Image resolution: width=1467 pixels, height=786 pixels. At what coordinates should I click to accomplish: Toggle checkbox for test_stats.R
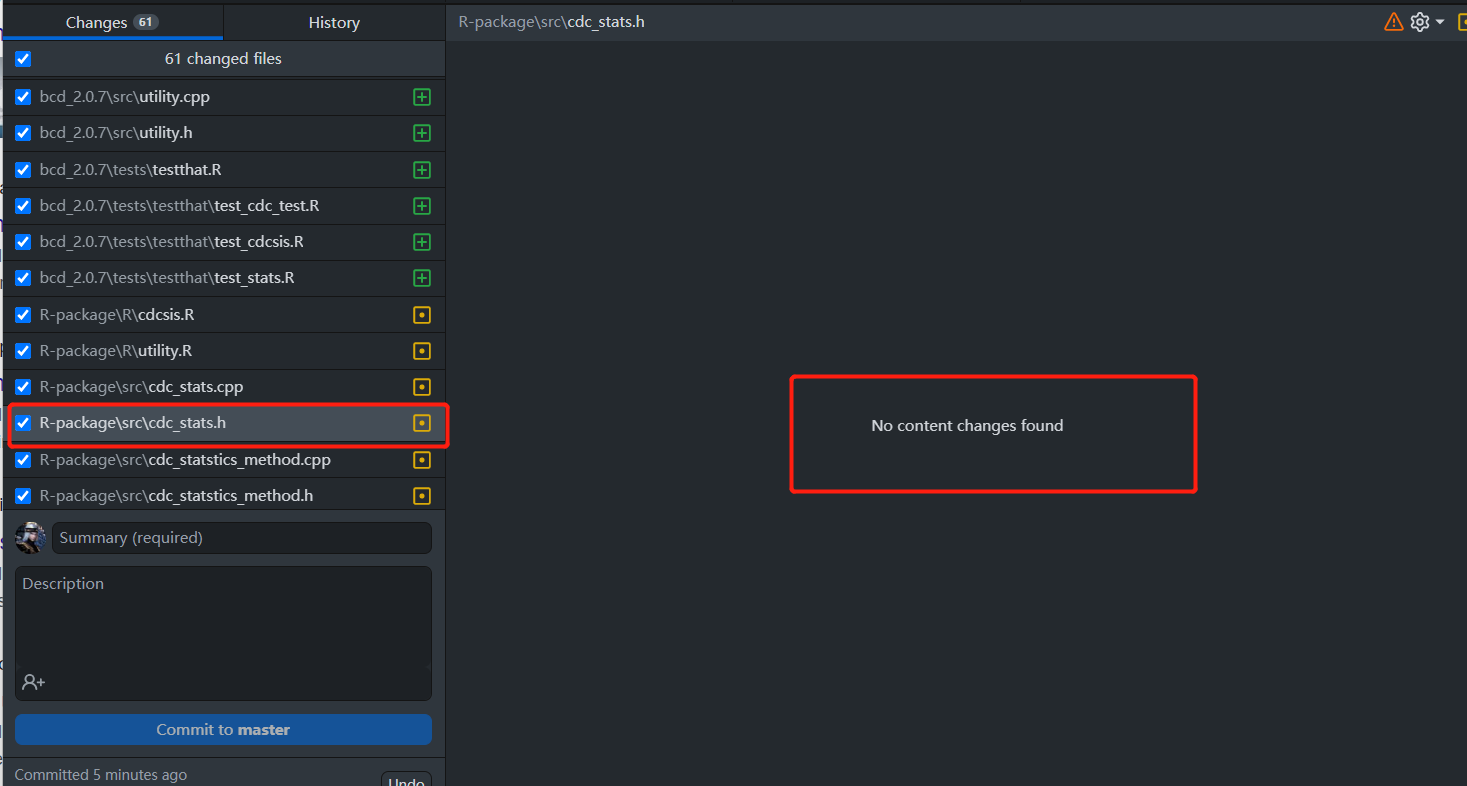(x=23, y=278)
